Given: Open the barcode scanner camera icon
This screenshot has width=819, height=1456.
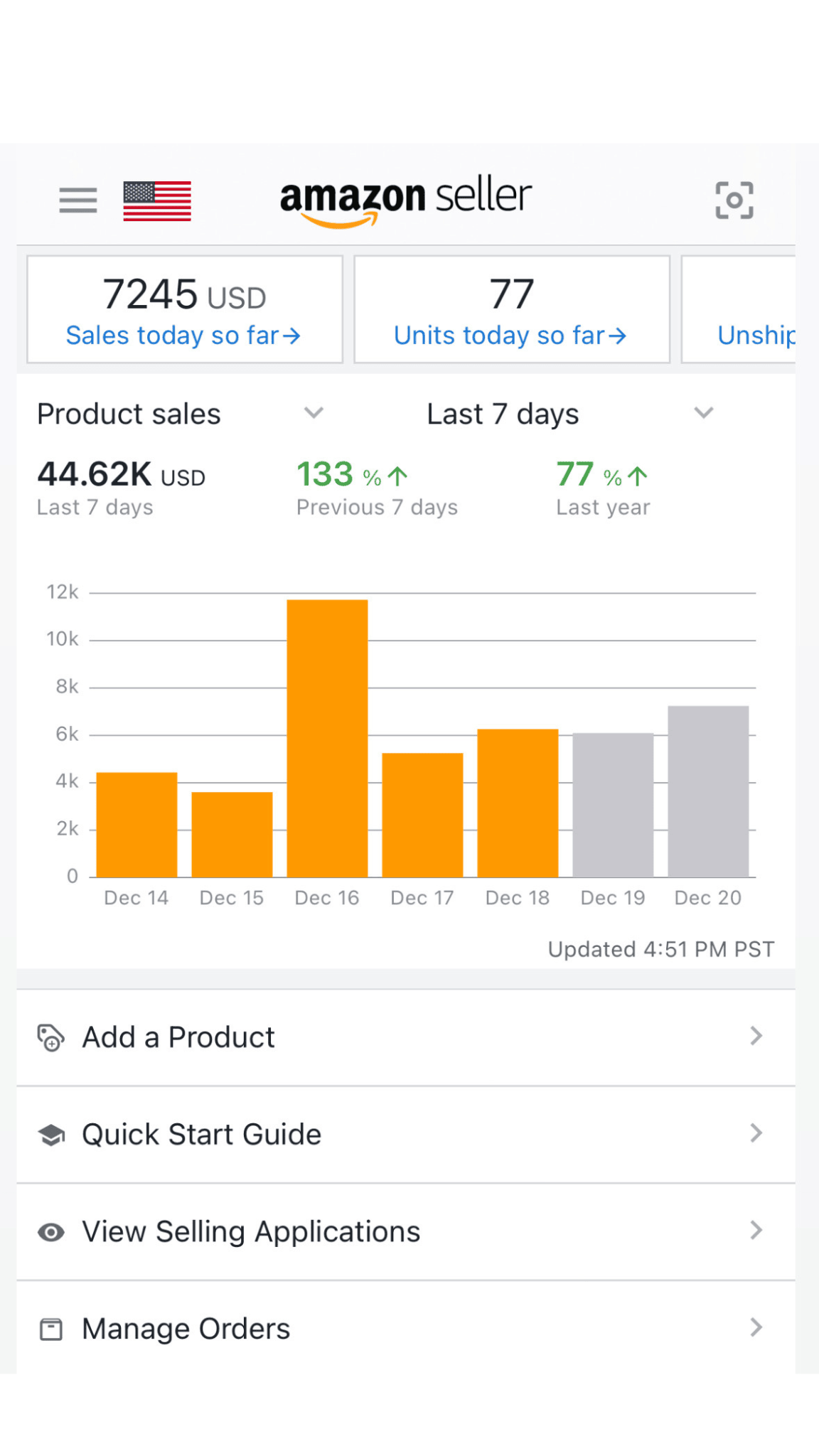Looking at the screenshot, I should [734, 200].
